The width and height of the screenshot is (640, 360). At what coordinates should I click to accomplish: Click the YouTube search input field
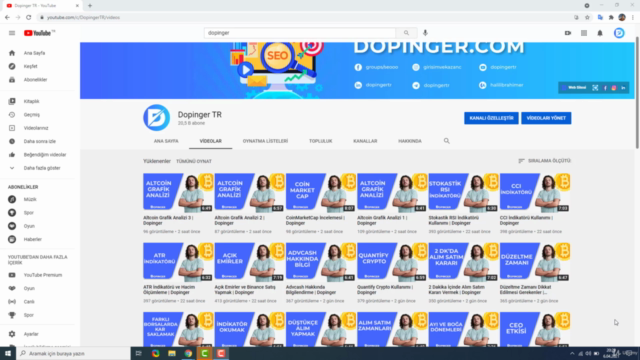[300, 33]
